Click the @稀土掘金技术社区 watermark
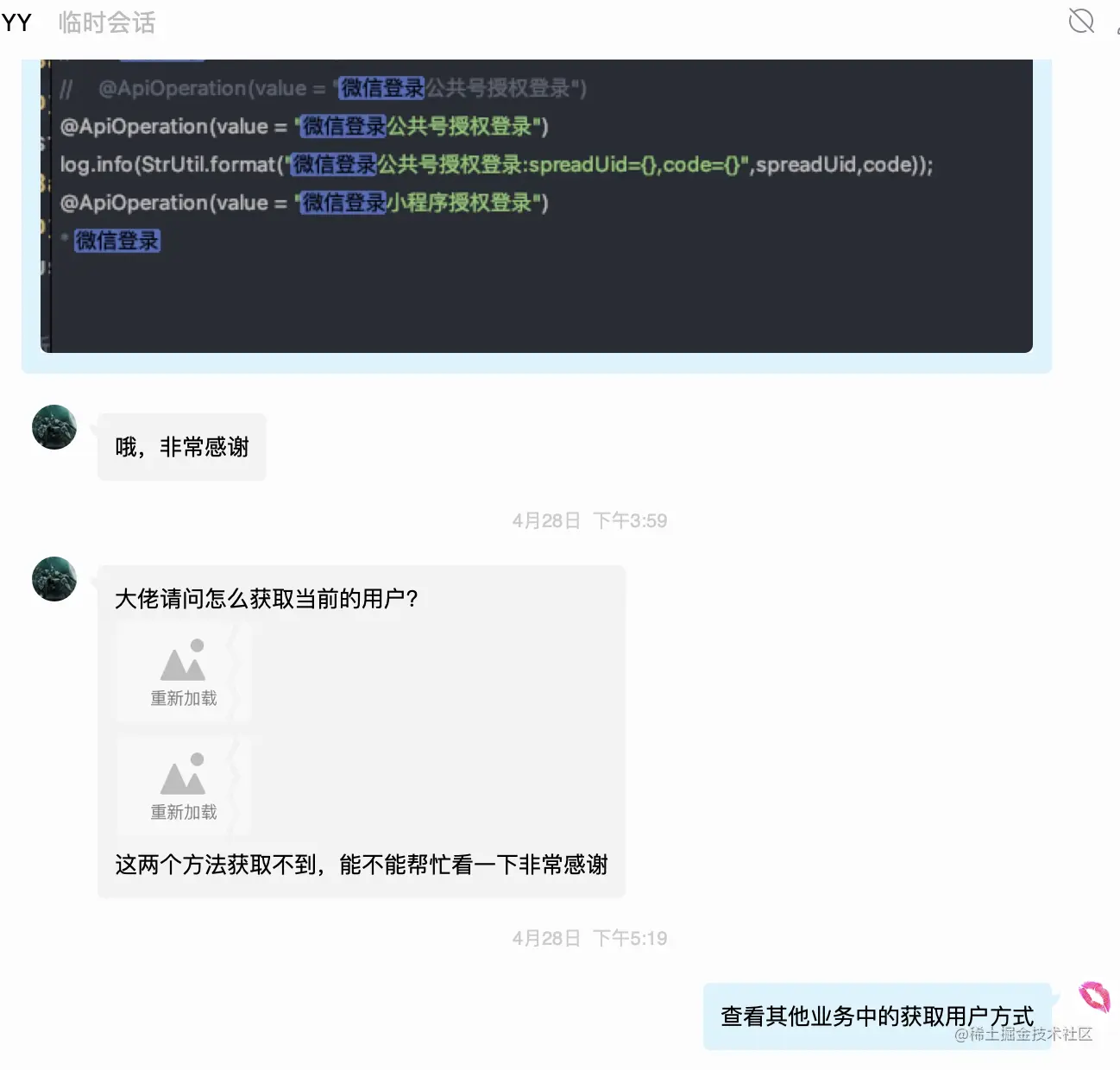 pyautogui.click(x=1023, y=1034)
